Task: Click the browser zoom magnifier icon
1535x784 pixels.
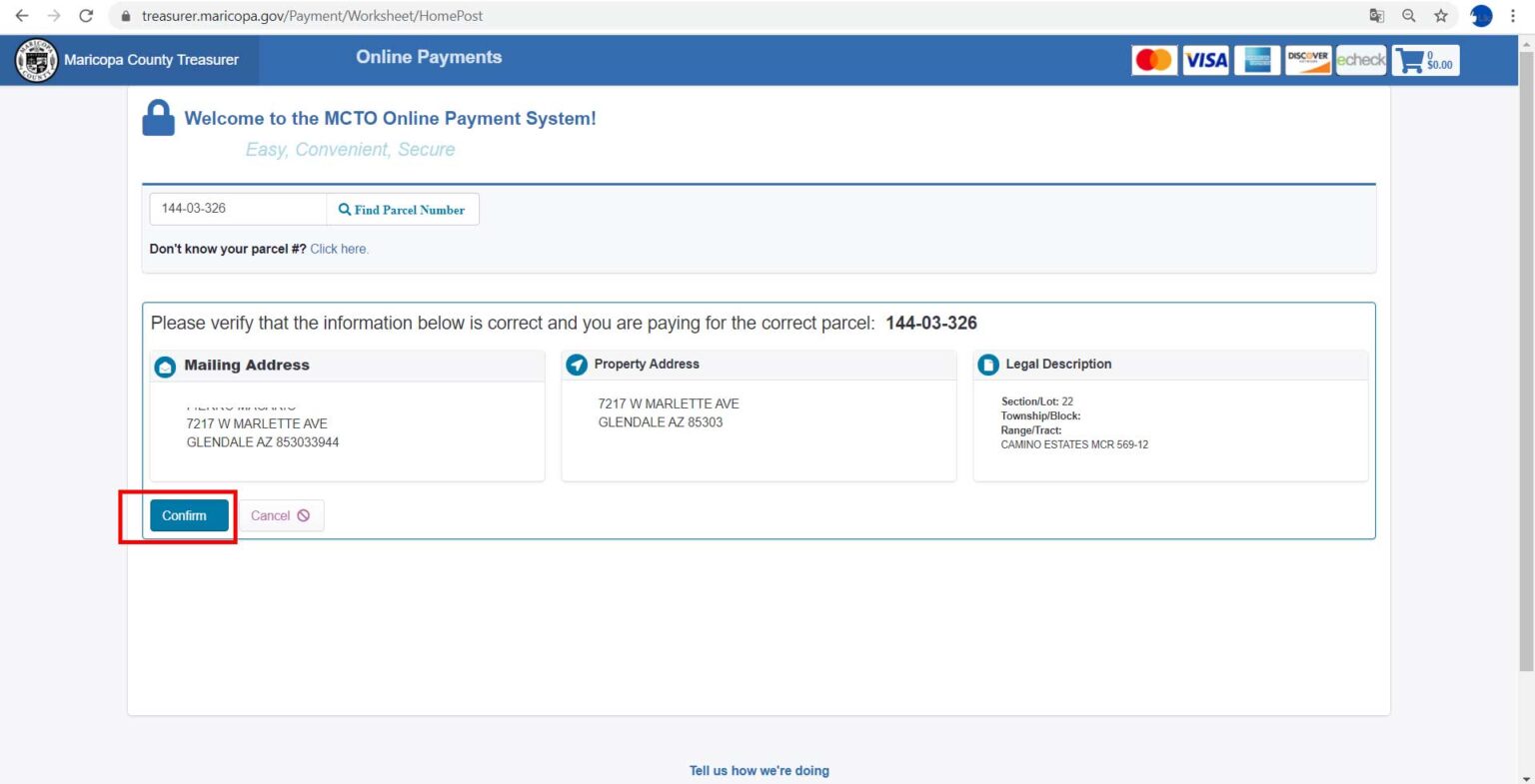Action: pyautogui.click(x=1408, y=16)
